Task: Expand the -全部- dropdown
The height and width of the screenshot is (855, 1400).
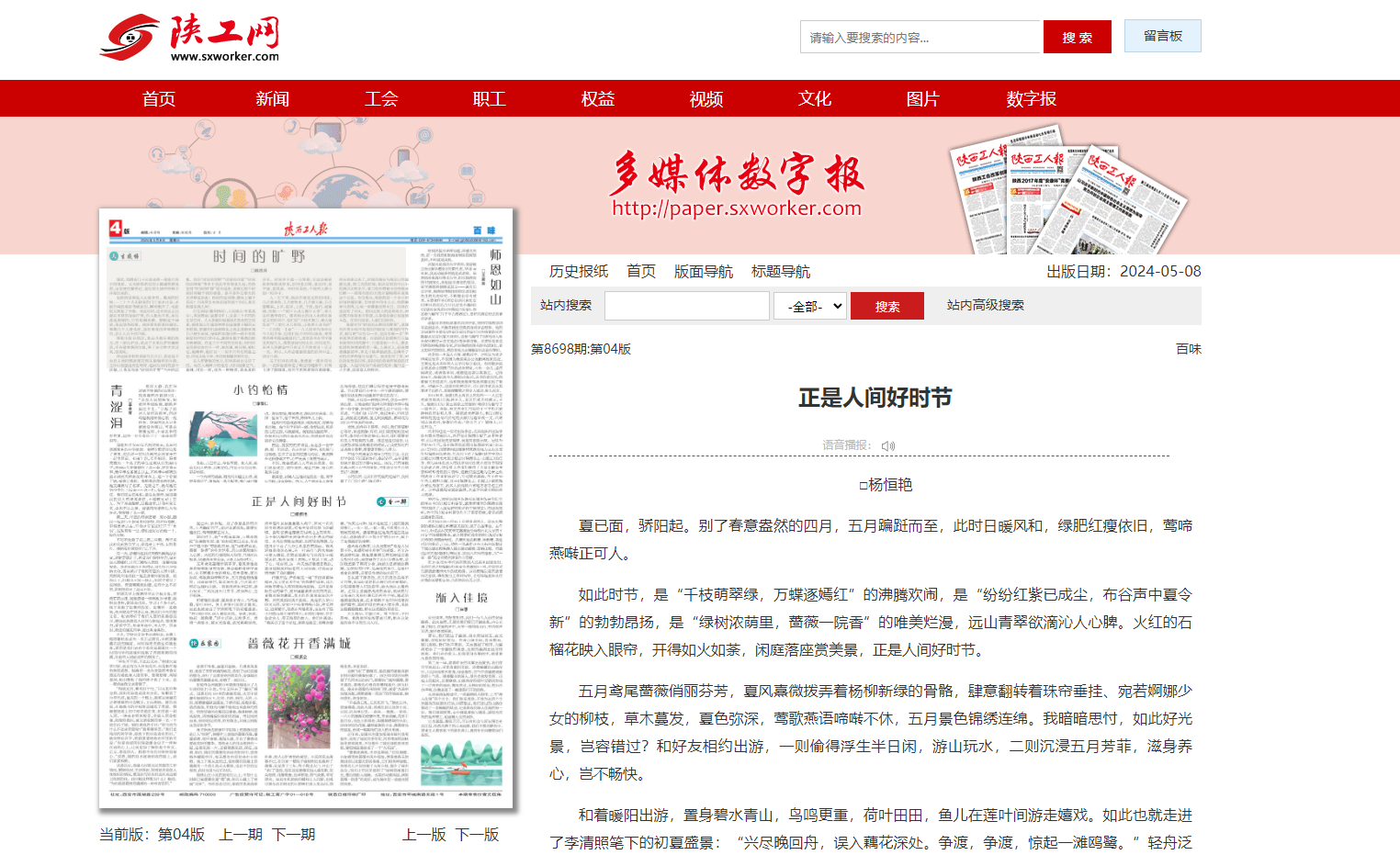Action: pos(810,306)
